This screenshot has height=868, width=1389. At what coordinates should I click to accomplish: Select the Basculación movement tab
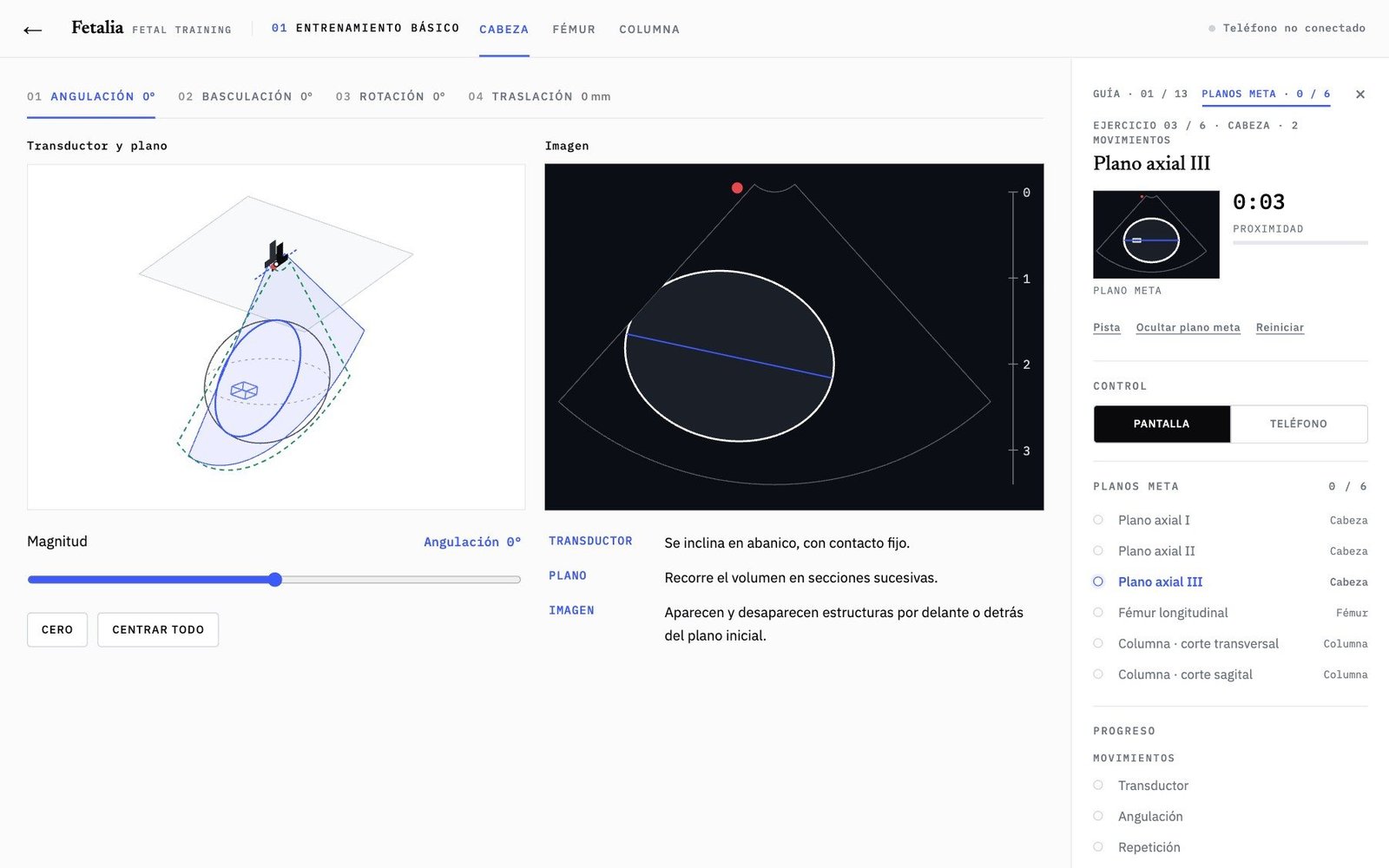click(x=245, y=96)
